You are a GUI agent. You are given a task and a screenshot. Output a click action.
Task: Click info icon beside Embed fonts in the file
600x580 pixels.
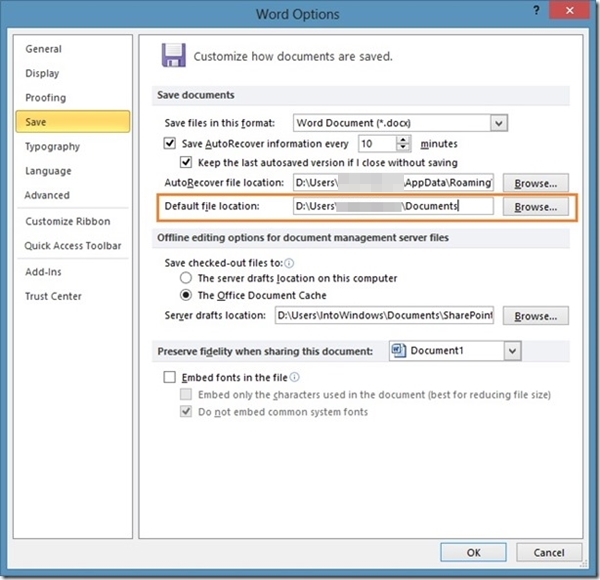point(295,377)
